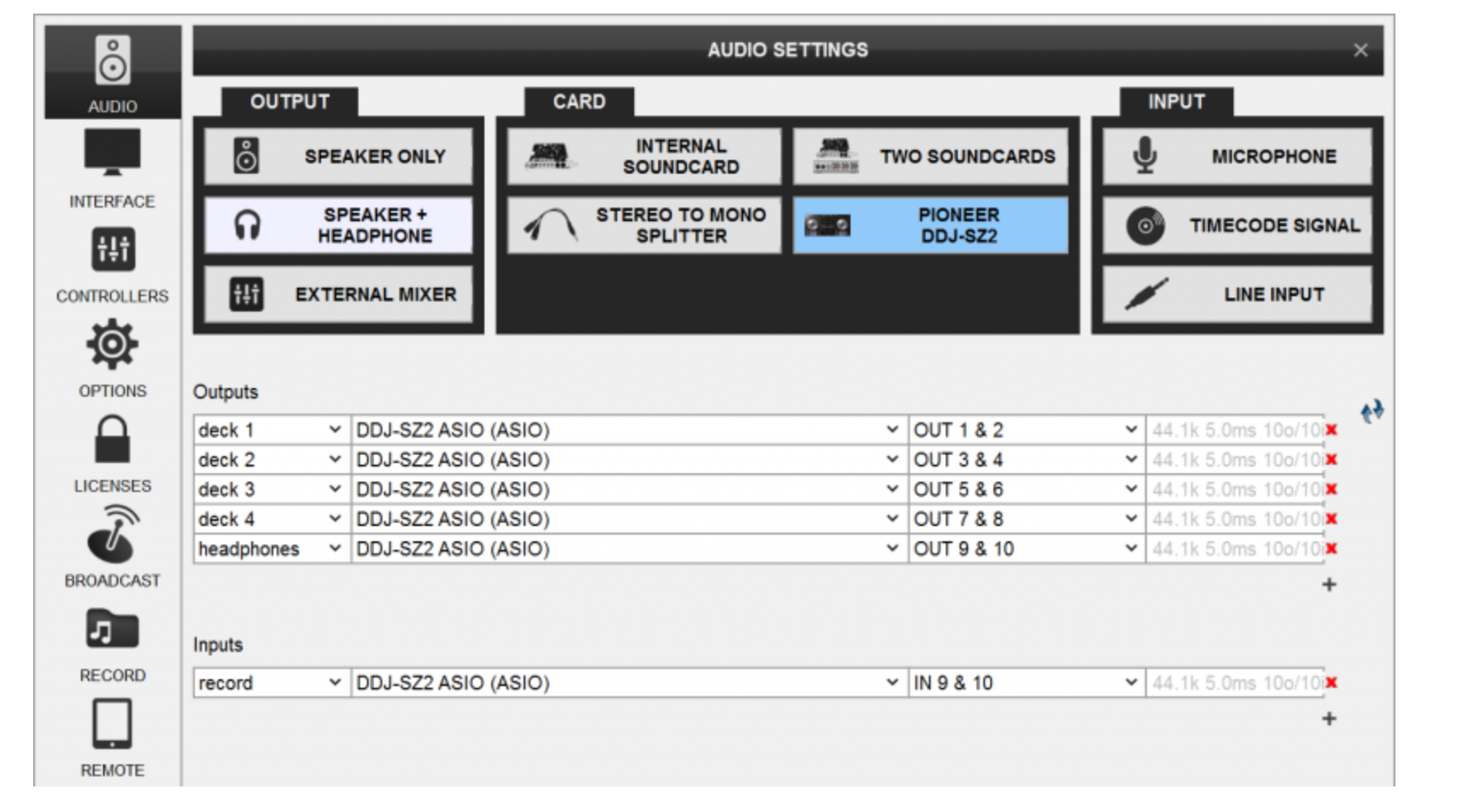
Task: Enable Timecode Signal input
Action: pyautogui.click(x=1237, y=226)
